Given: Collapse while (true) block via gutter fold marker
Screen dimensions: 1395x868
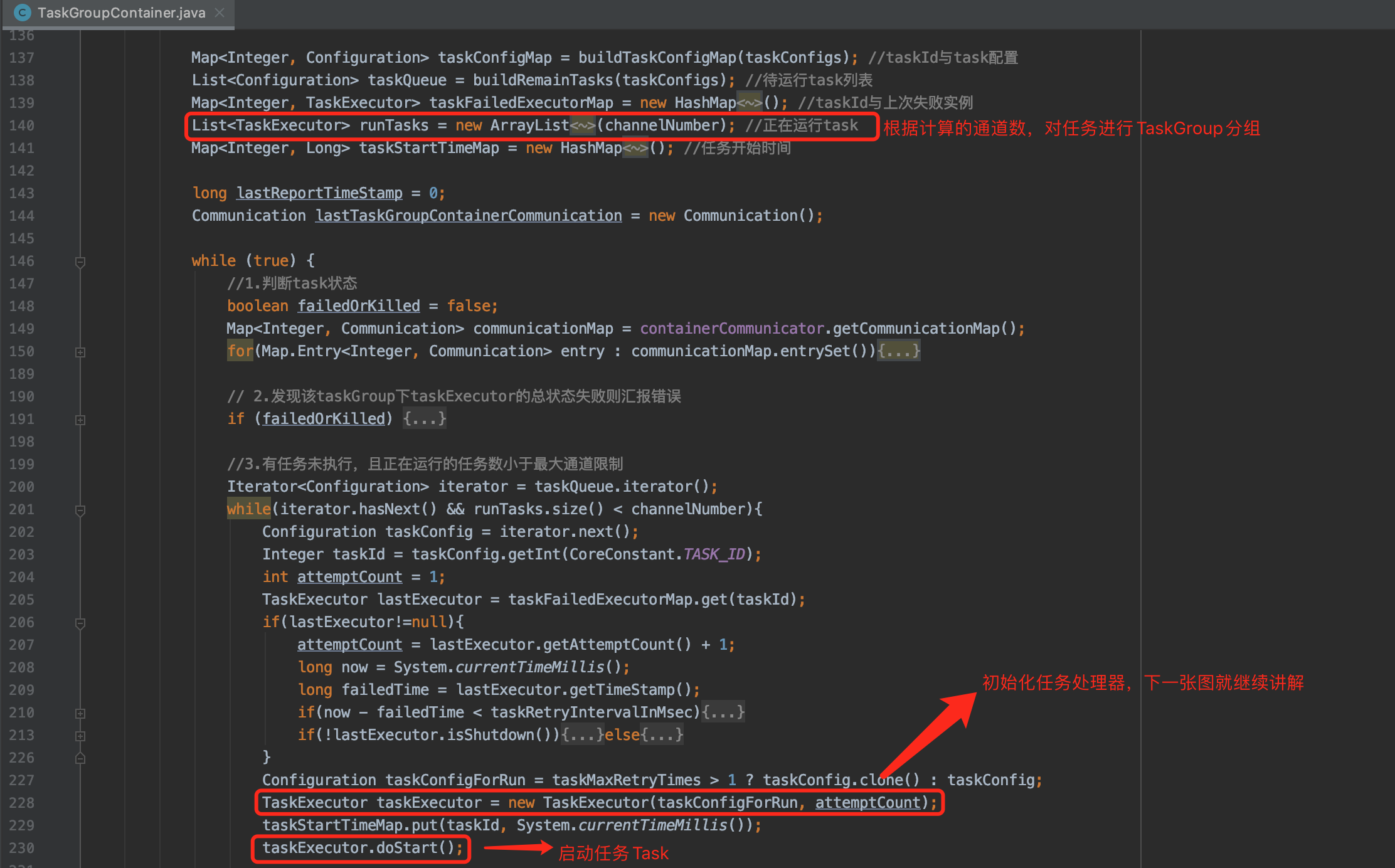Looking at the screenshot, I should click(x=80, y=262).
